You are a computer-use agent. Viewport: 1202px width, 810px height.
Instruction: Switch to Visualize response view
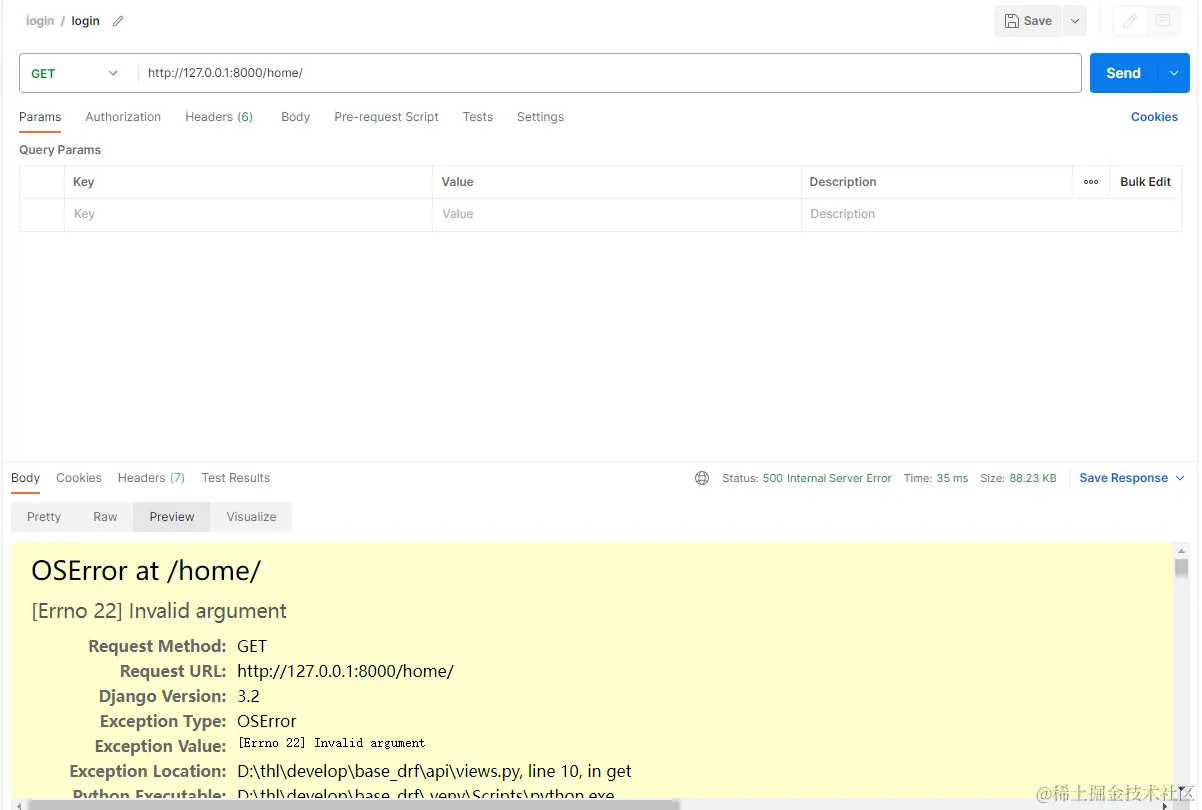pyautogui.click(x=251, y=517)
